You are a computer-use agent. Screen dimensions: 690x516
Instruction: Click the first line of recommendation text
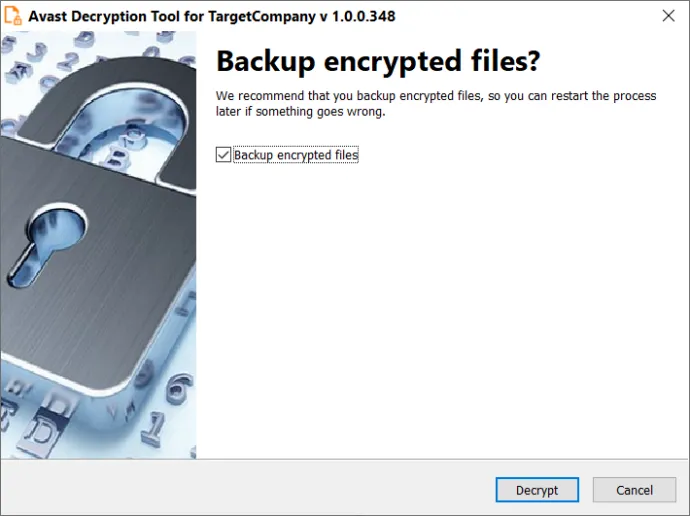[x=436, y=96]
